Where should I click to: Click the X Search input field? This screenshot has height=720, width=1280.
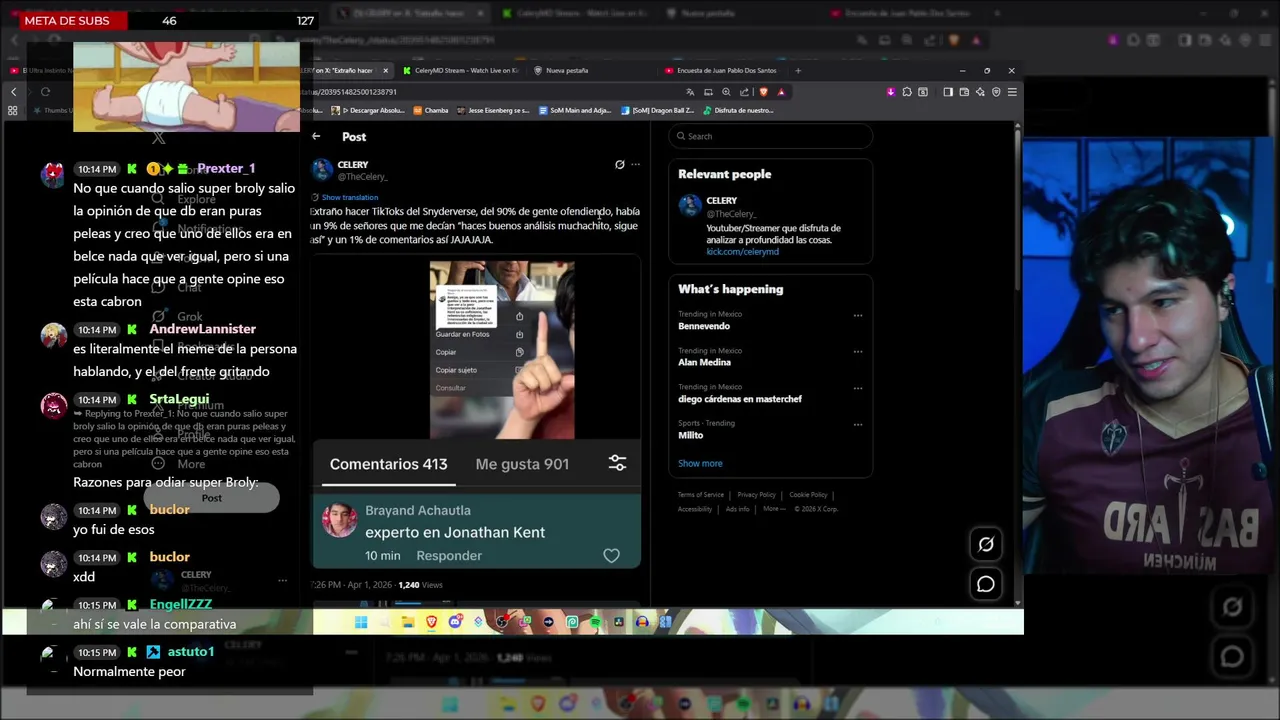[x=770, y=136]
